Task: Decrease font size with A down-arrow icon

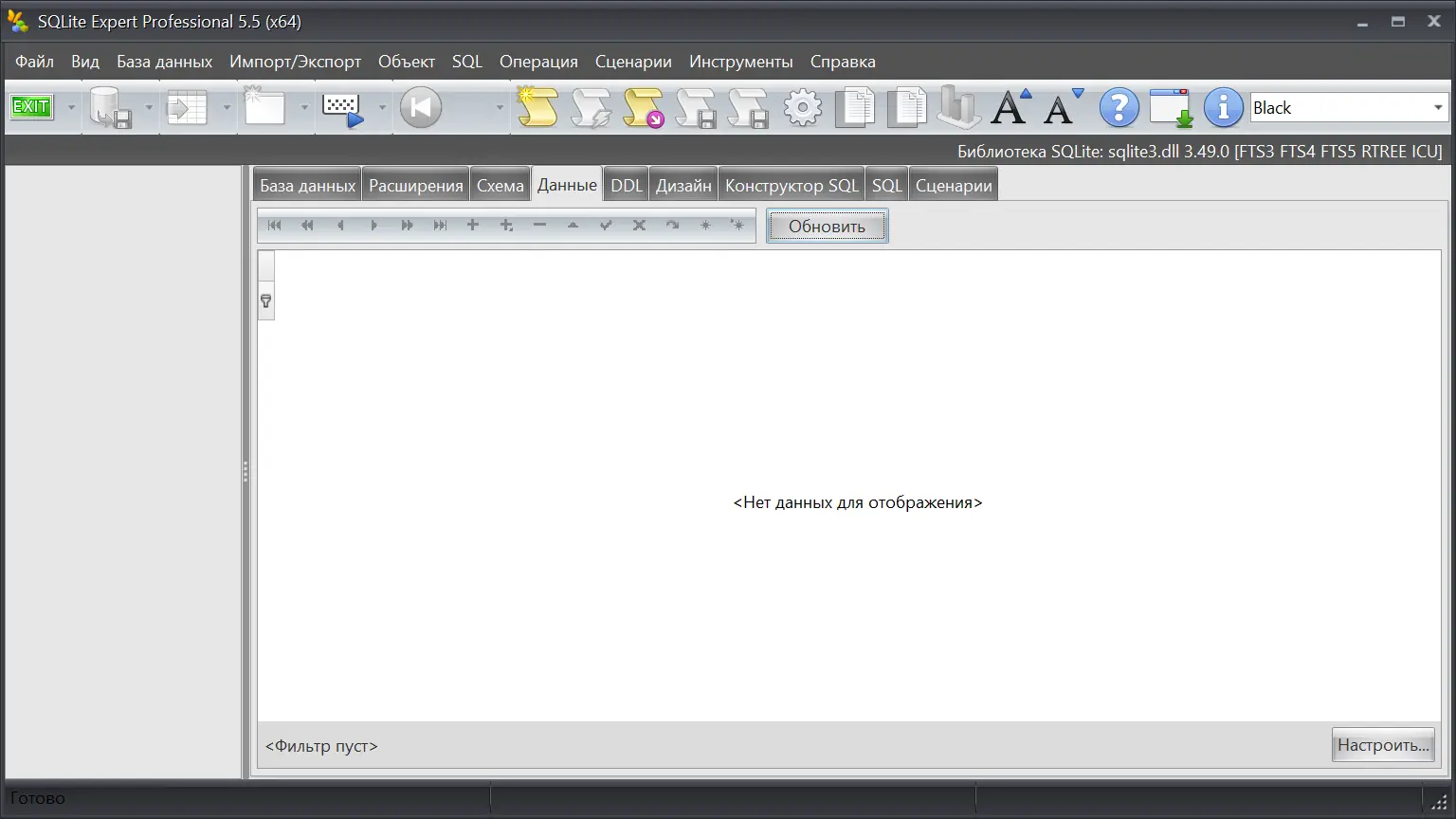Action: point(1064,107)
